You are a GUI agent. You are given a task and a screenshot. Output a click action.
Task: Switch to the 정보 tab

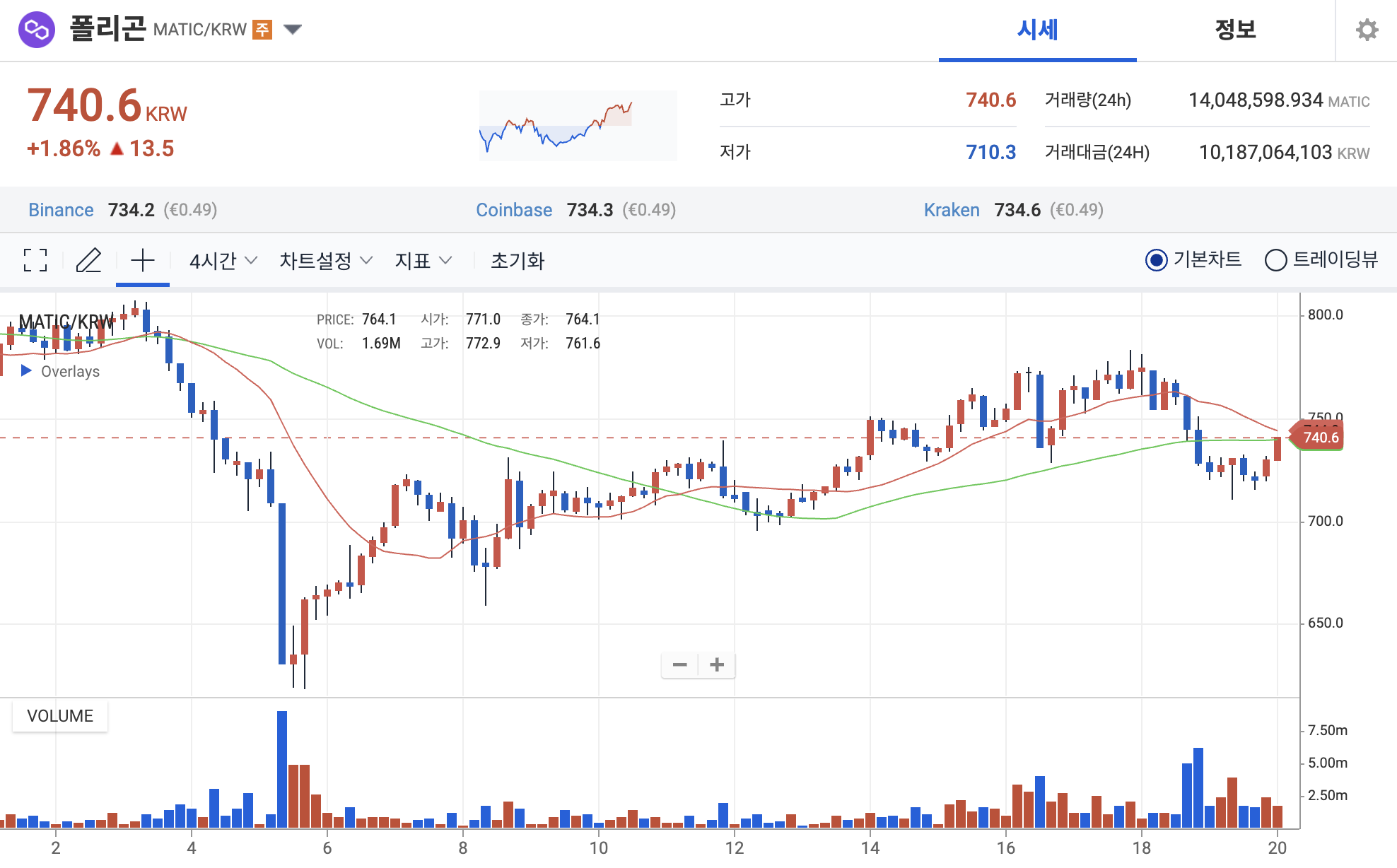click(1235, 30)
